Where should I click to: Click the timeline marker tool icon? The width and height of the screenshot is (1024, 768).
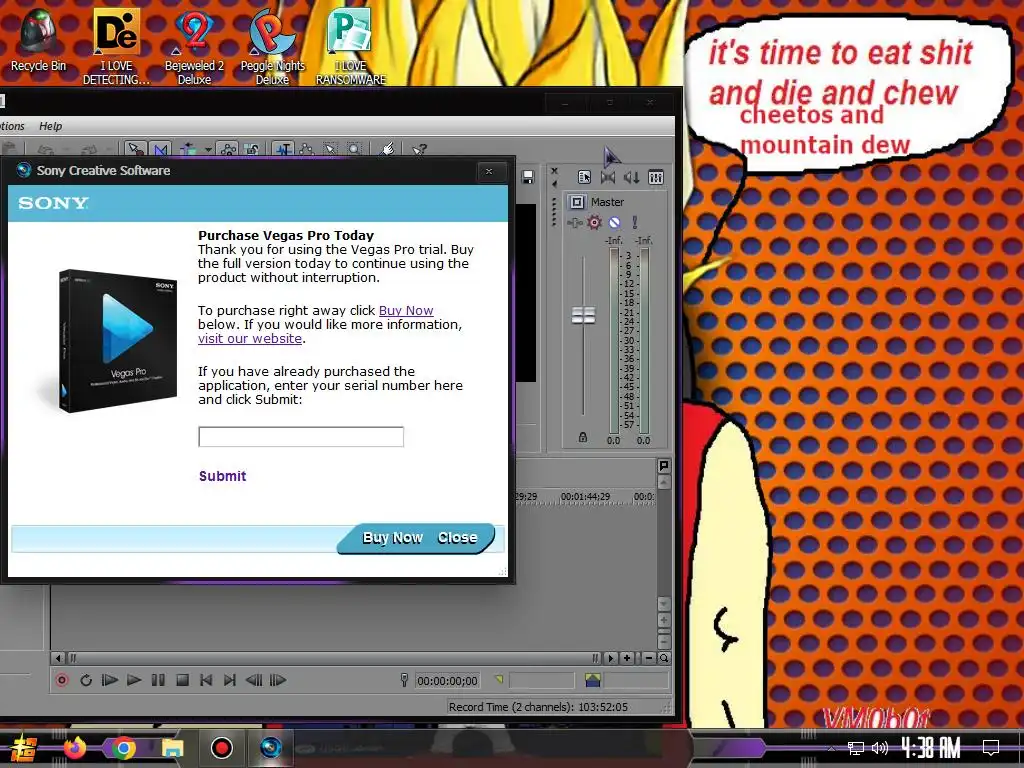pyautogui.click(x=664, y=465)
